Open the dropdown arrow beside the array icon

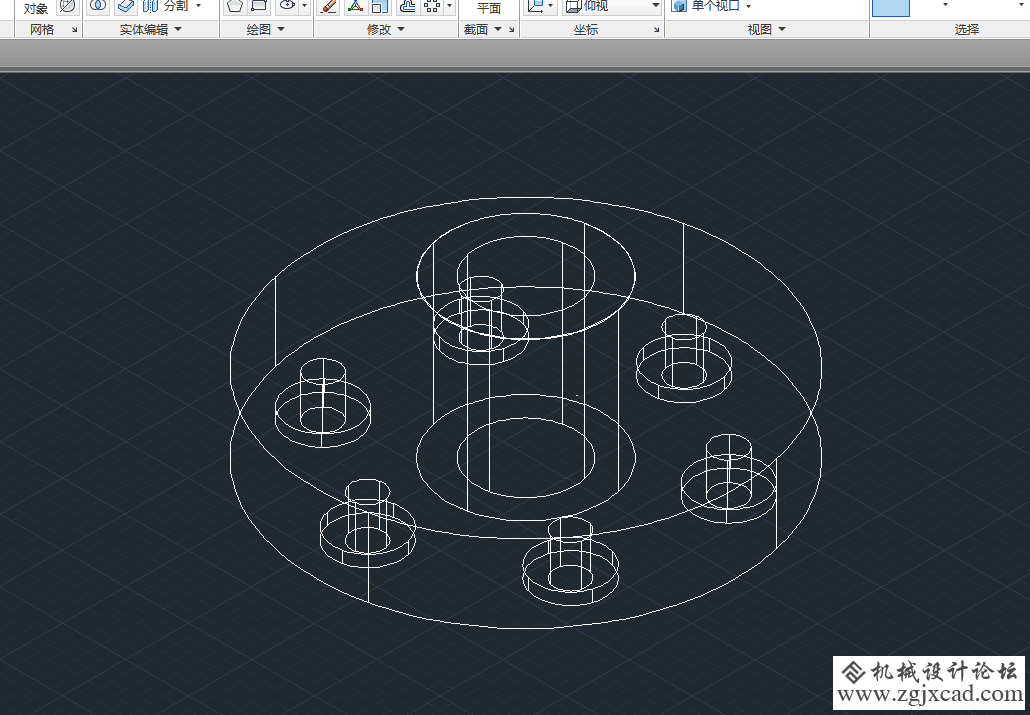click(449, 6)
